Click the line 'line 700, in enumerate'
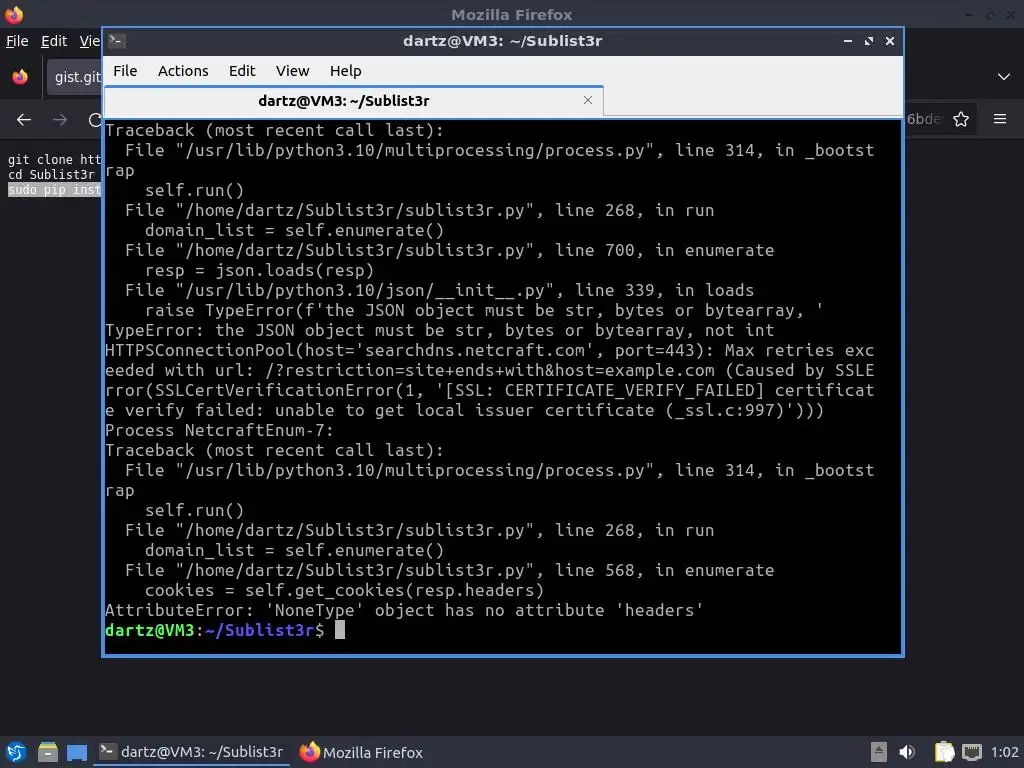Image resolution: width=1024 pixels, height=768 pixels. 449,250
